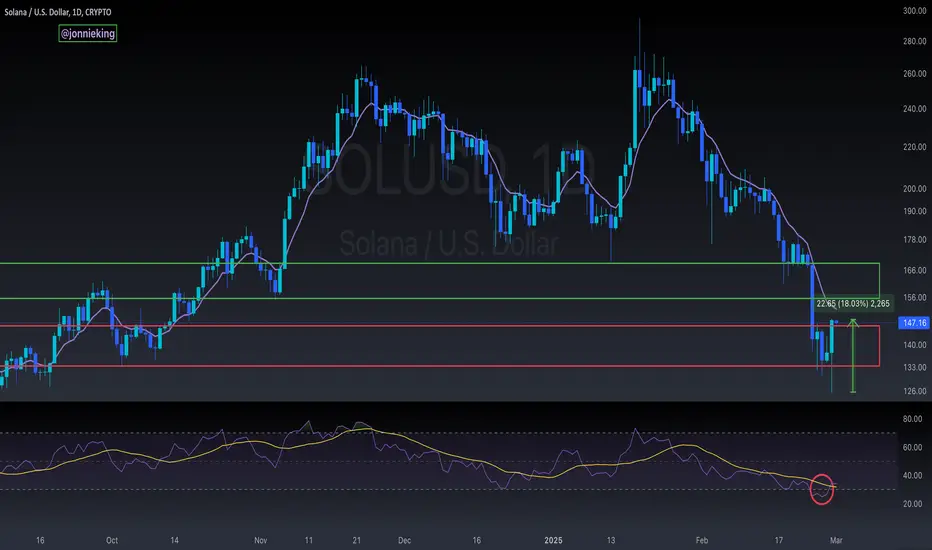Click the 17 date label after Feb
This screenshot has height=550, width=932.
779,540
